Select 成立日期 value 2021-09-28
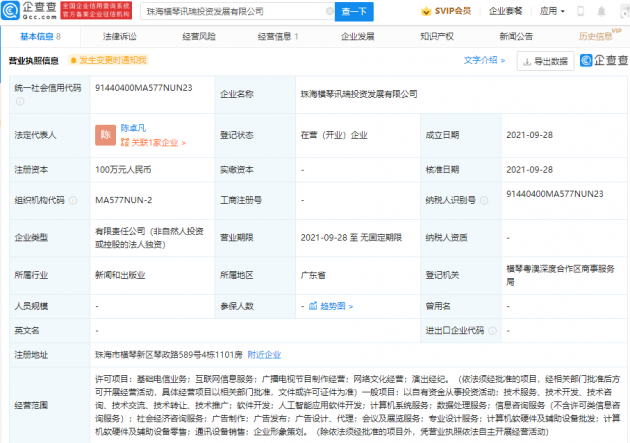 (529, 135)
